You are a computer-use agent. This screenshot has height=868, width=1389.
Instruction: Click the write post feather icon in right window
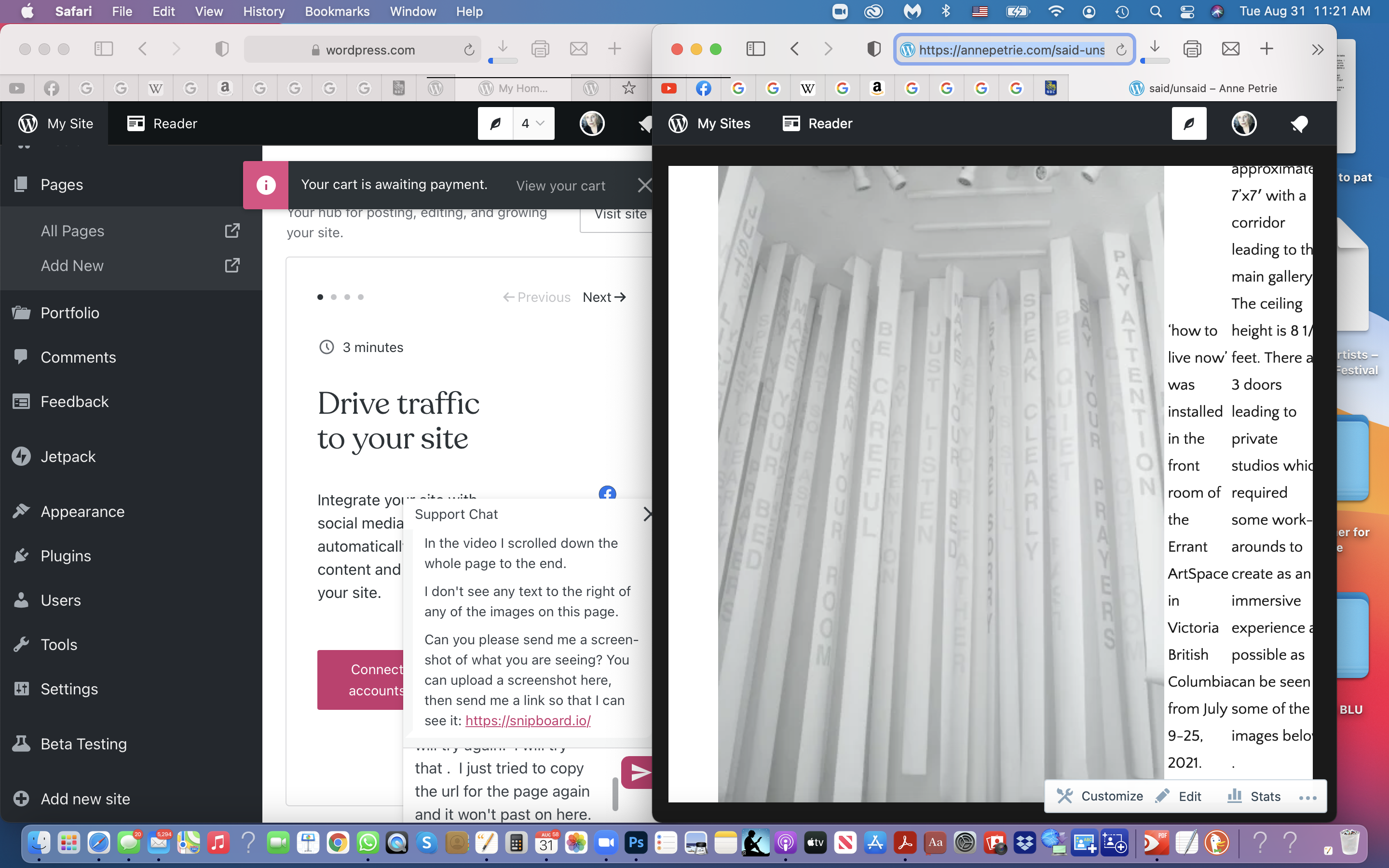[1189, 123]
